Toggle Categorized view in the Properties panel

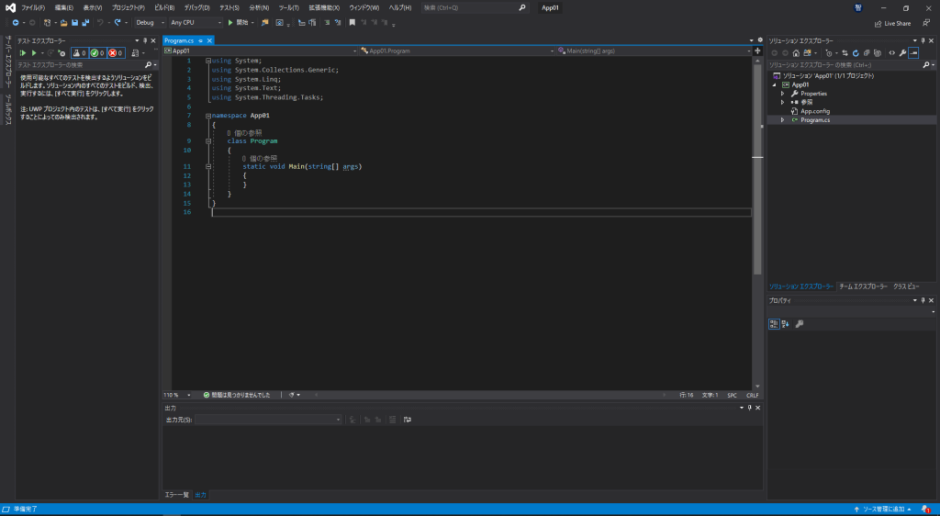774,323
